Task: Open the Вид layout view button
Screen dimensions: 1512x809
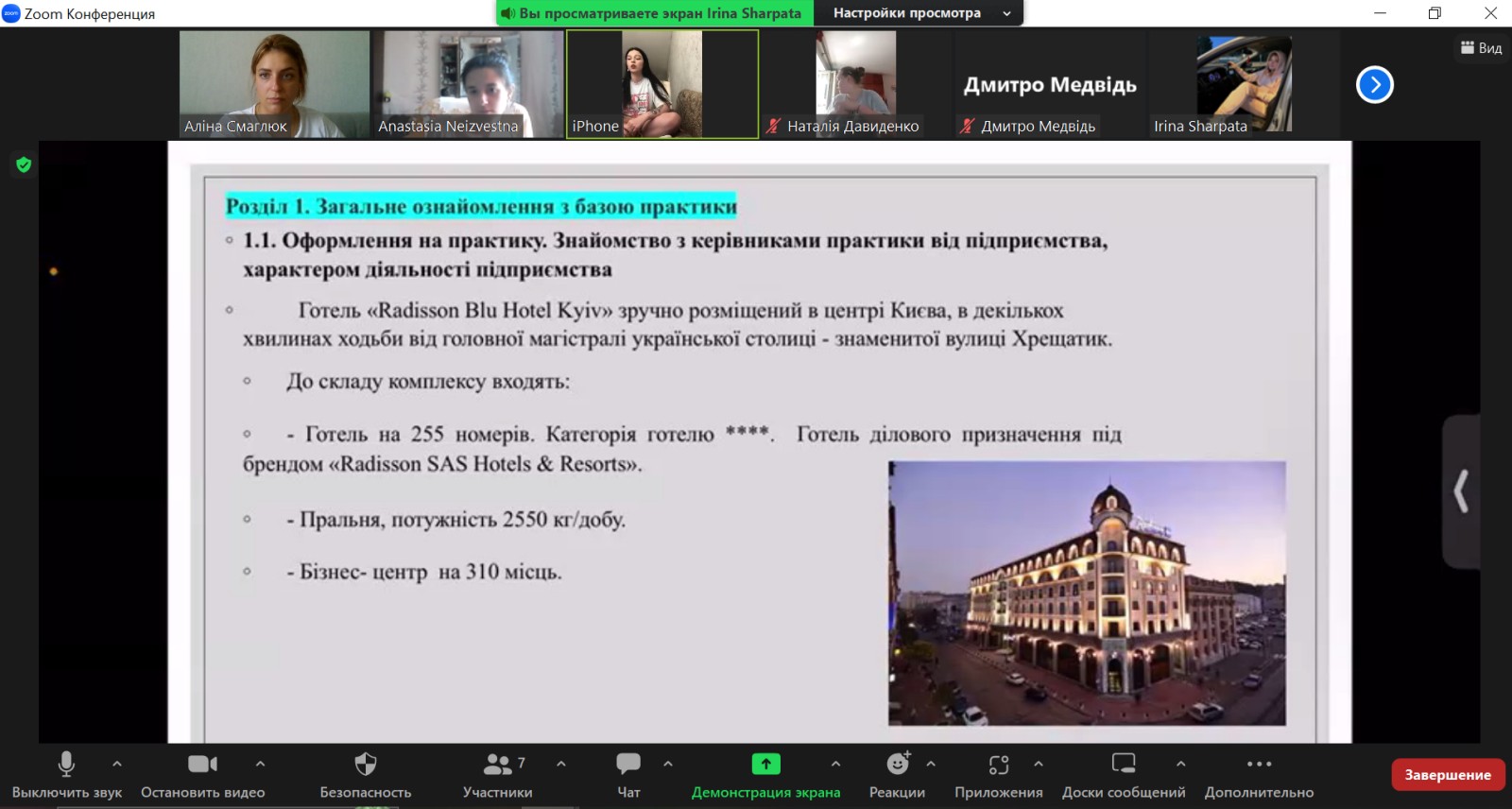Action: (x=1481, y=48)
